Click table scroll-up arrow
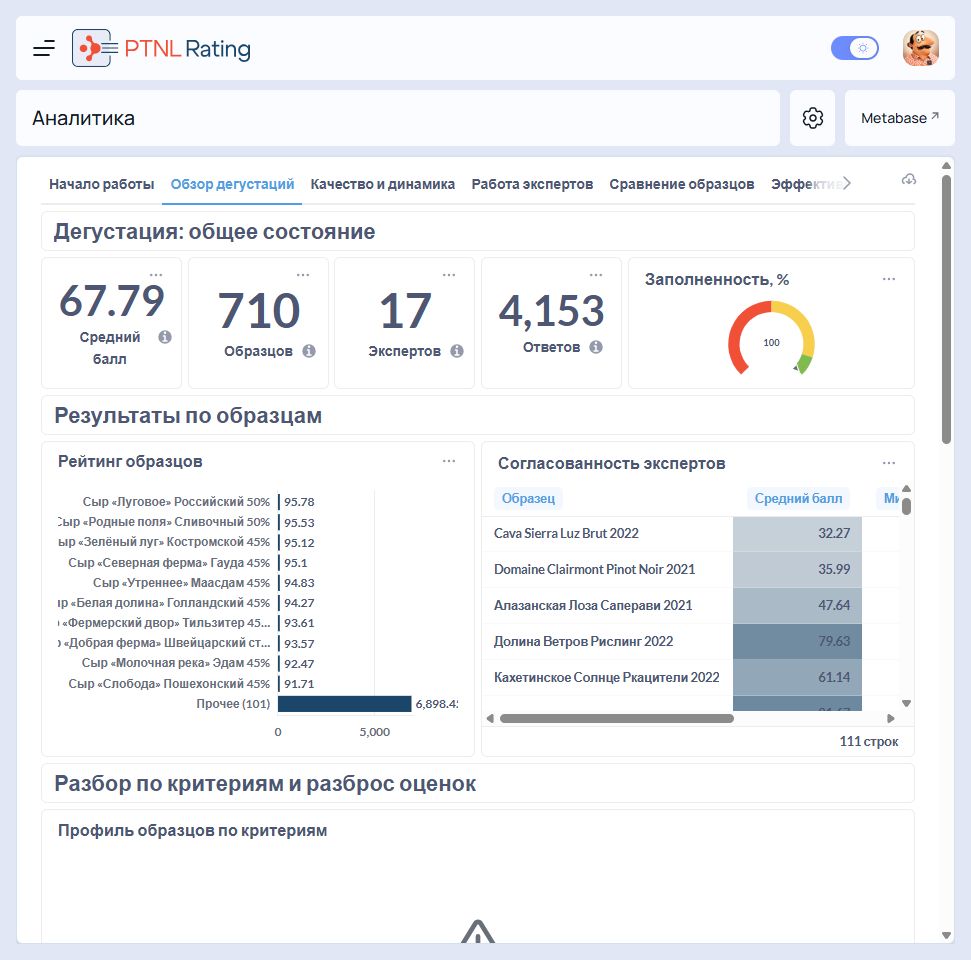 coord(907,489)
